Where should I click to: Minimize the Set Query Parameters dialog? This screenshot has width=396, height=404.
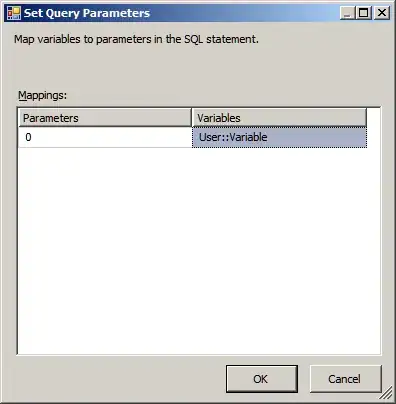tap(347, 13)
